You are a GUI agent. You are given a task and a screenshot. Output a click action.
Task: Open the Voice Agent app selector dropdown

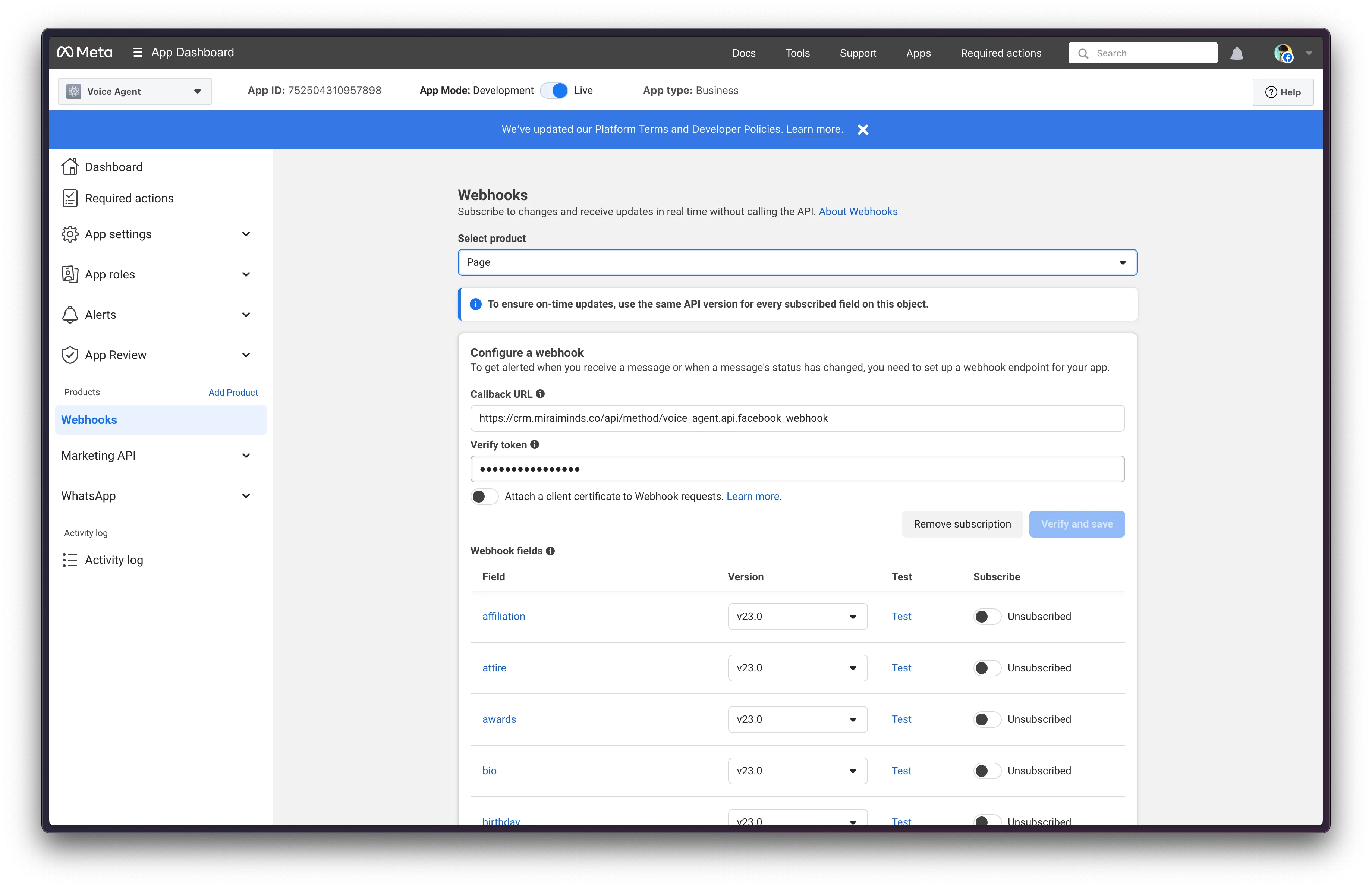[x=135, y=91]
